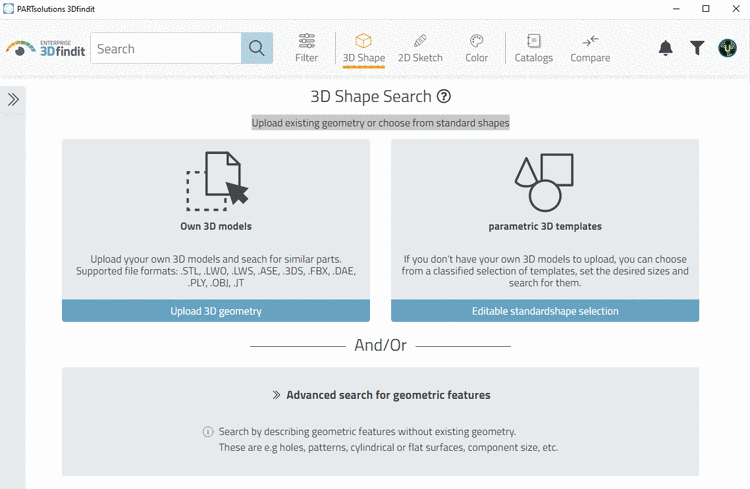Open the Catalogs view

click(x=534, y=47)
